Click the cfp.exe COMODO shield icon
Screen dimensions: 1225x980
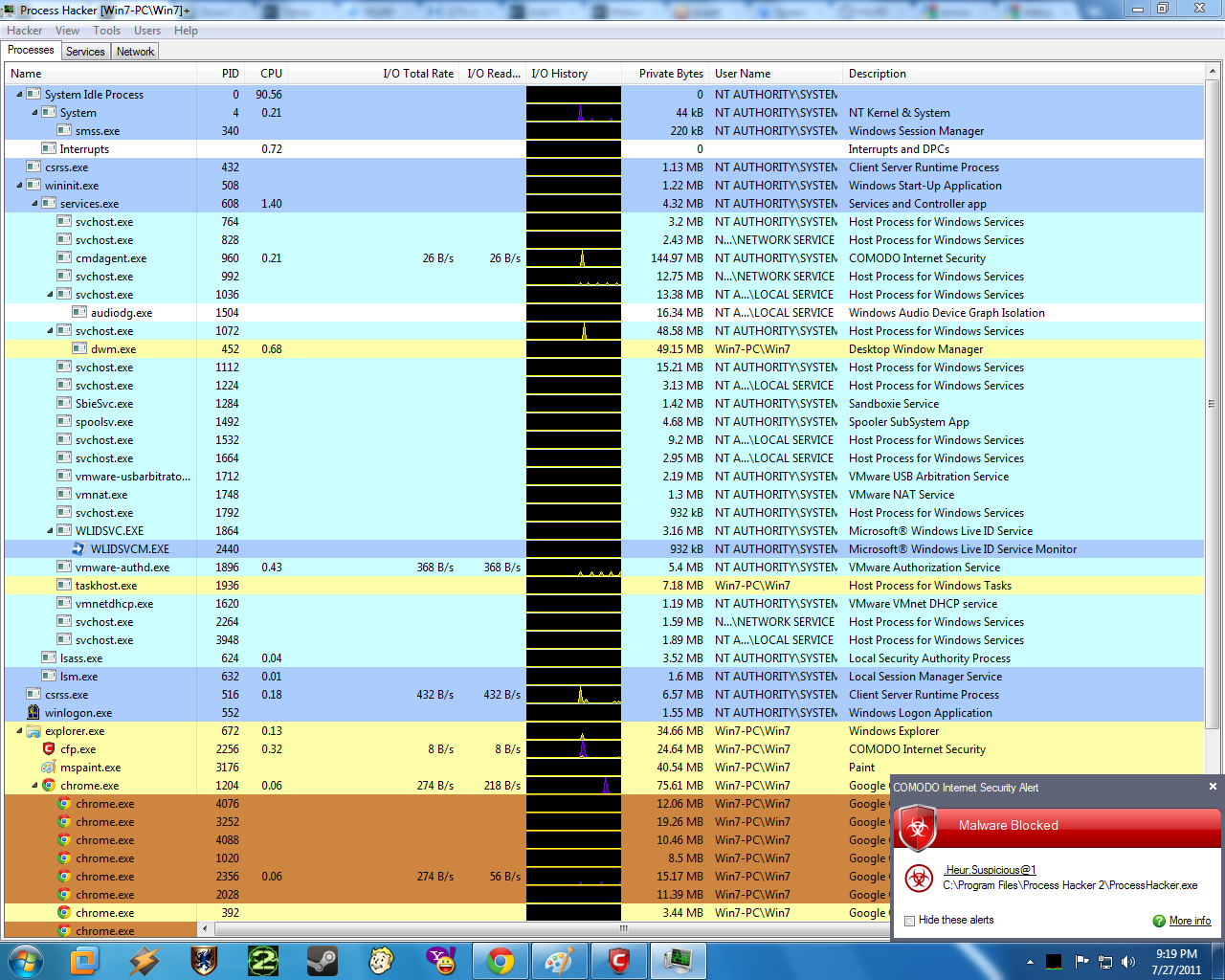pyautogui.click(x=49, y=749)
